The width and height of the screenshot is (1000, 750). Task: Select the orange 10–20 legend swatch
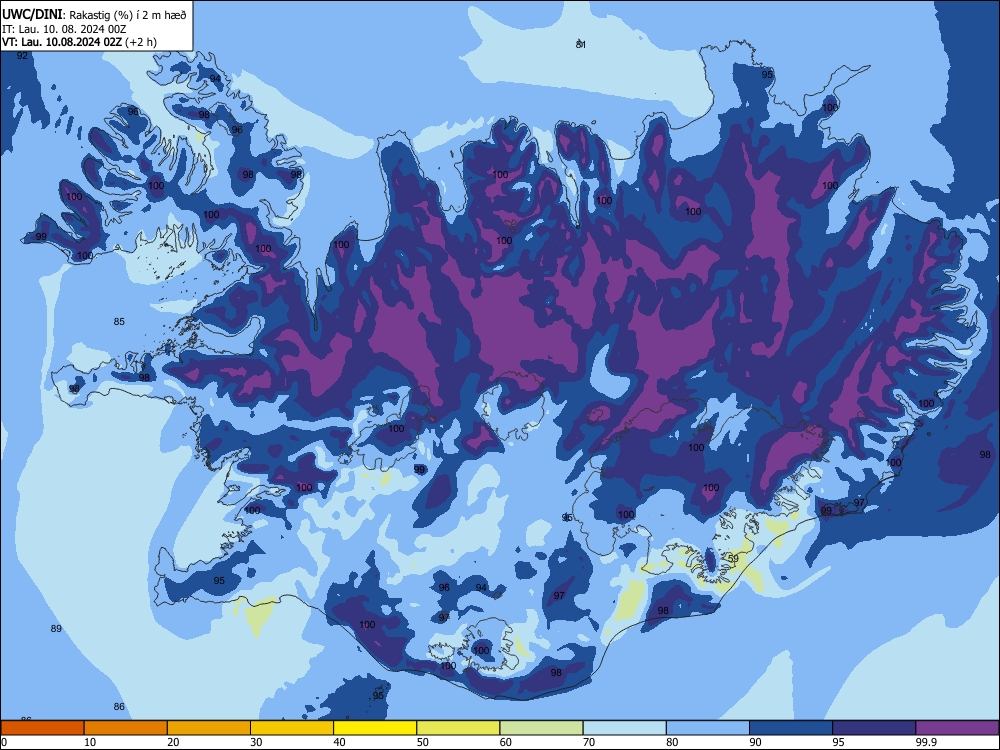(x=126, y=728)
